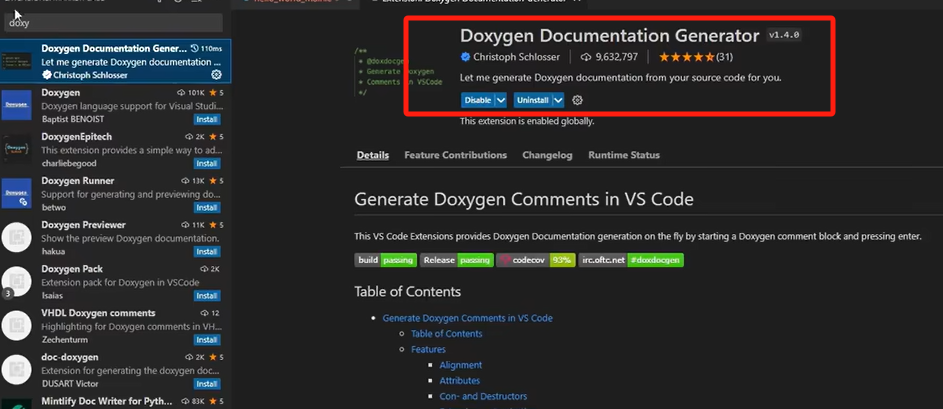Select the Doxygen Pack extension icon
The image size is (943, 409).
point(16,281)
